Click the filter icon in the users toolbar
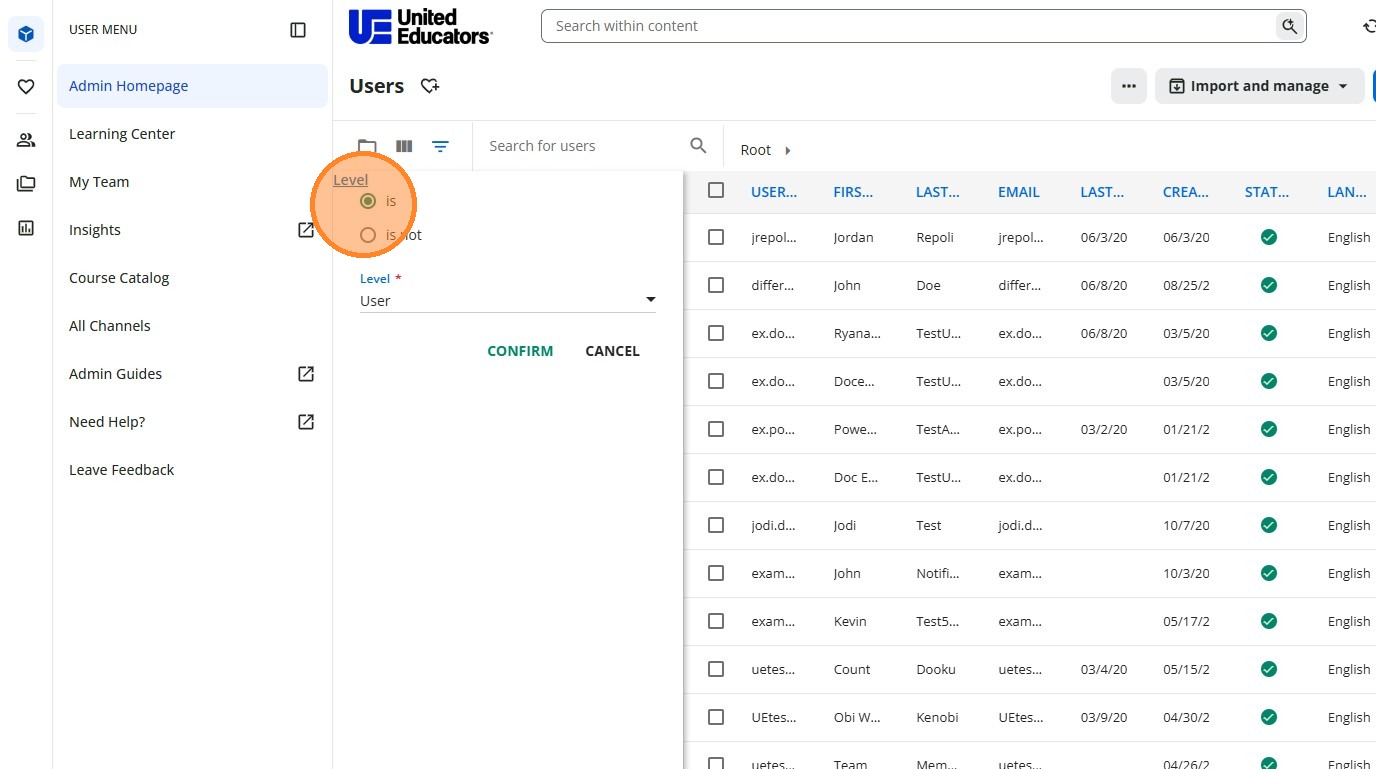 pyautogui.click(x=440, y=146)
